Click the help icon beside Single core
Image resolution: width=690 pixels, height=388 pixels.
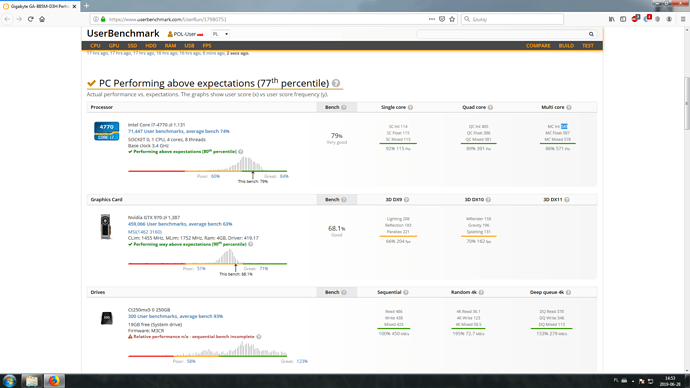[x=410, y=107]
